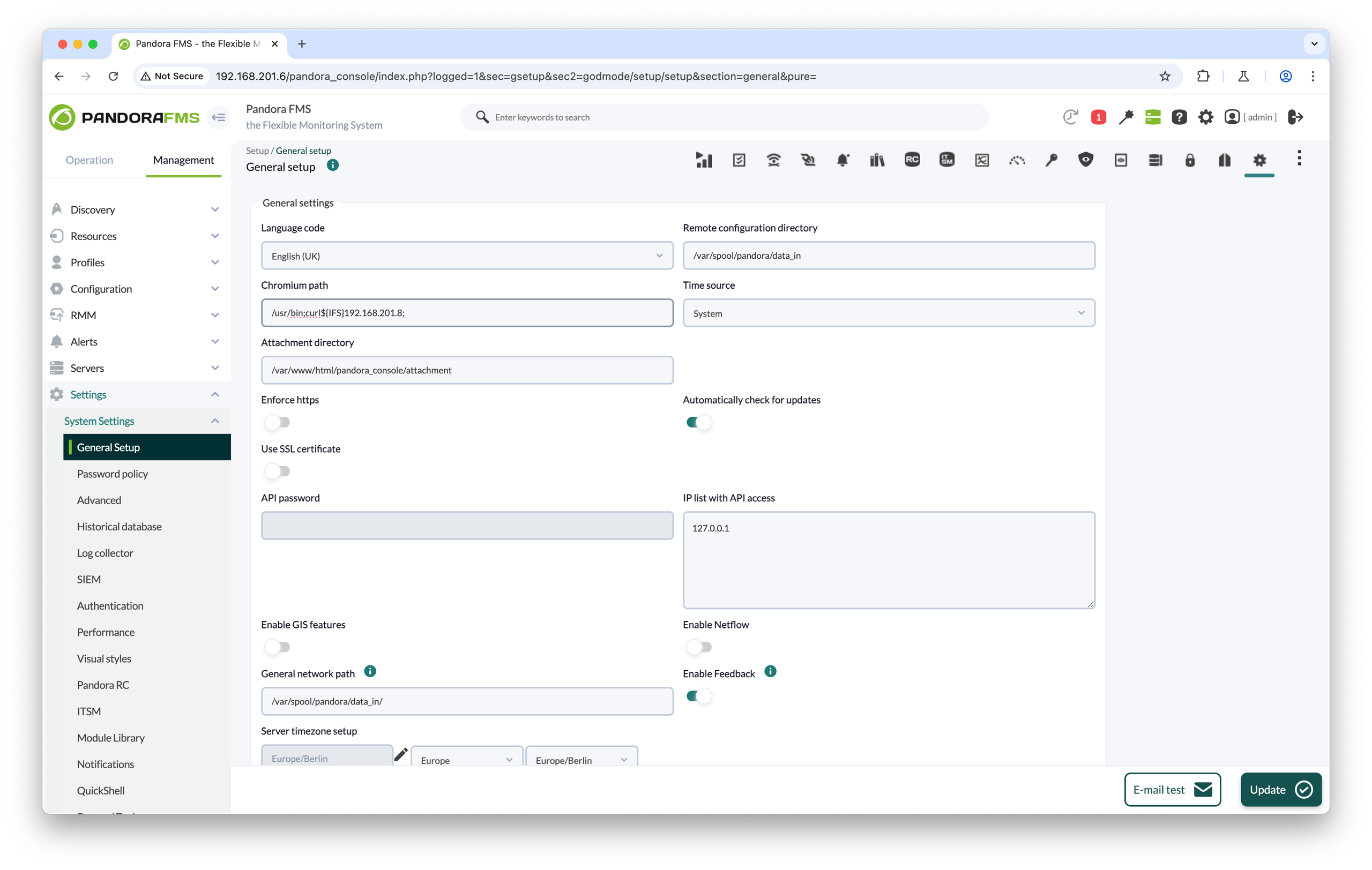Open the key authentication setup icon

point(1051,160)
